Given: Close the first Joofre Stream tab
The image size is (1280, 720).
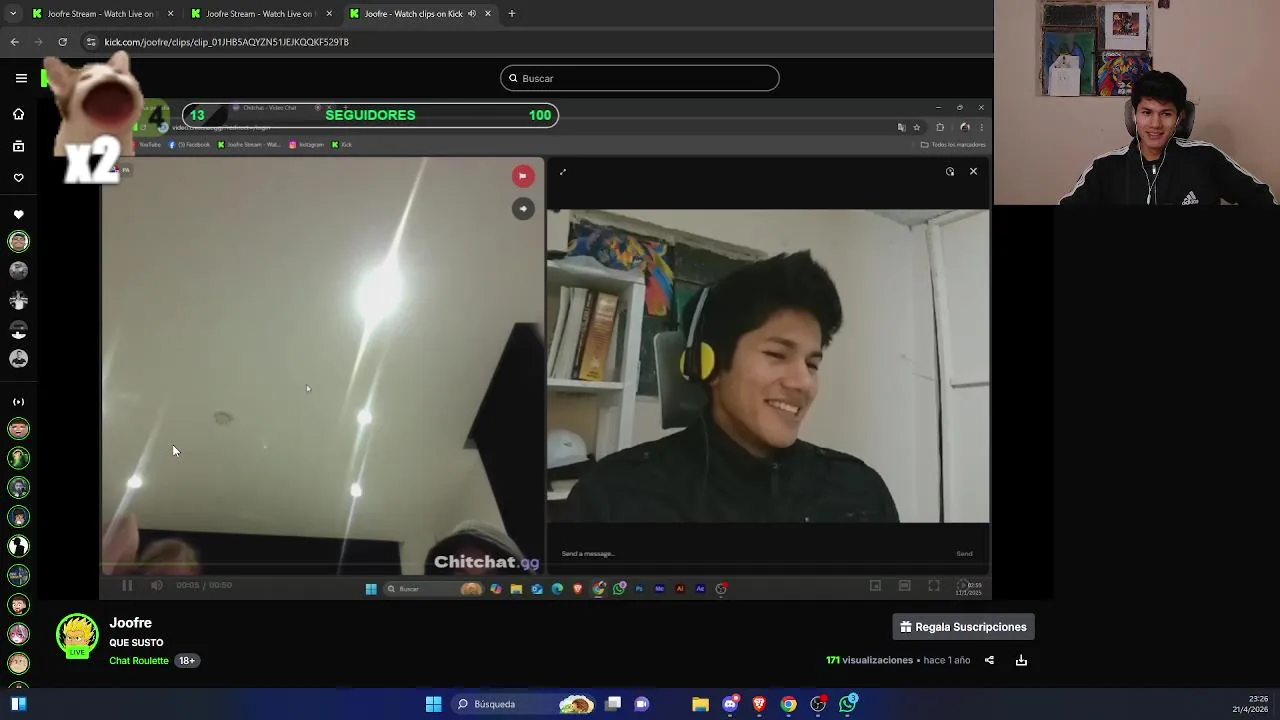Looking at the screenshot, I should click(x=170, y=14).
